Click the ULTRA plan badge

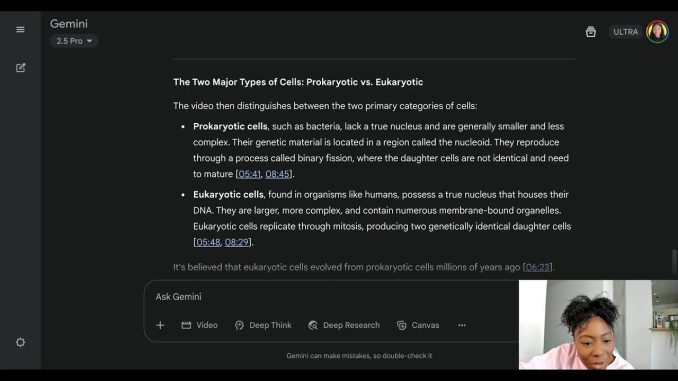pyautogui.click(x=625, y=32)
